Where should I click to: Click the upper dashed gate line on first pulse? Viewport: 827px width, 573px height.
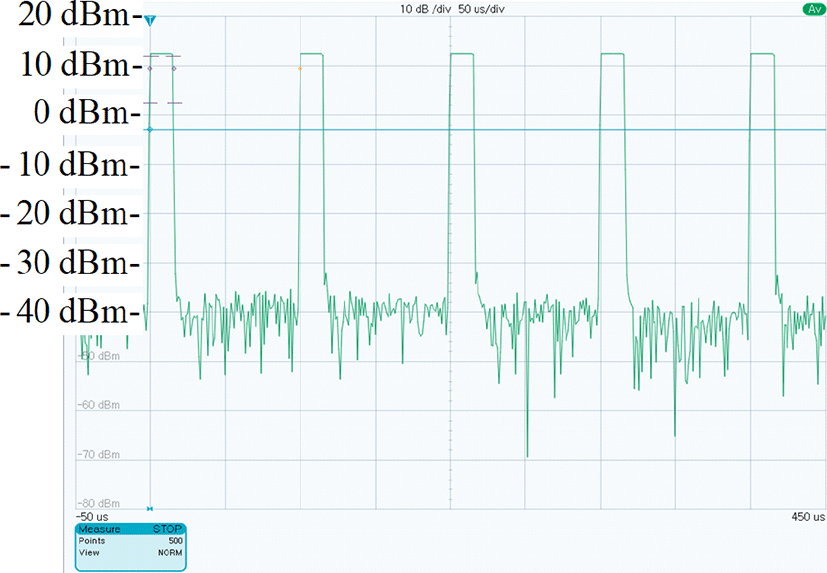click(x=162, y=56)
